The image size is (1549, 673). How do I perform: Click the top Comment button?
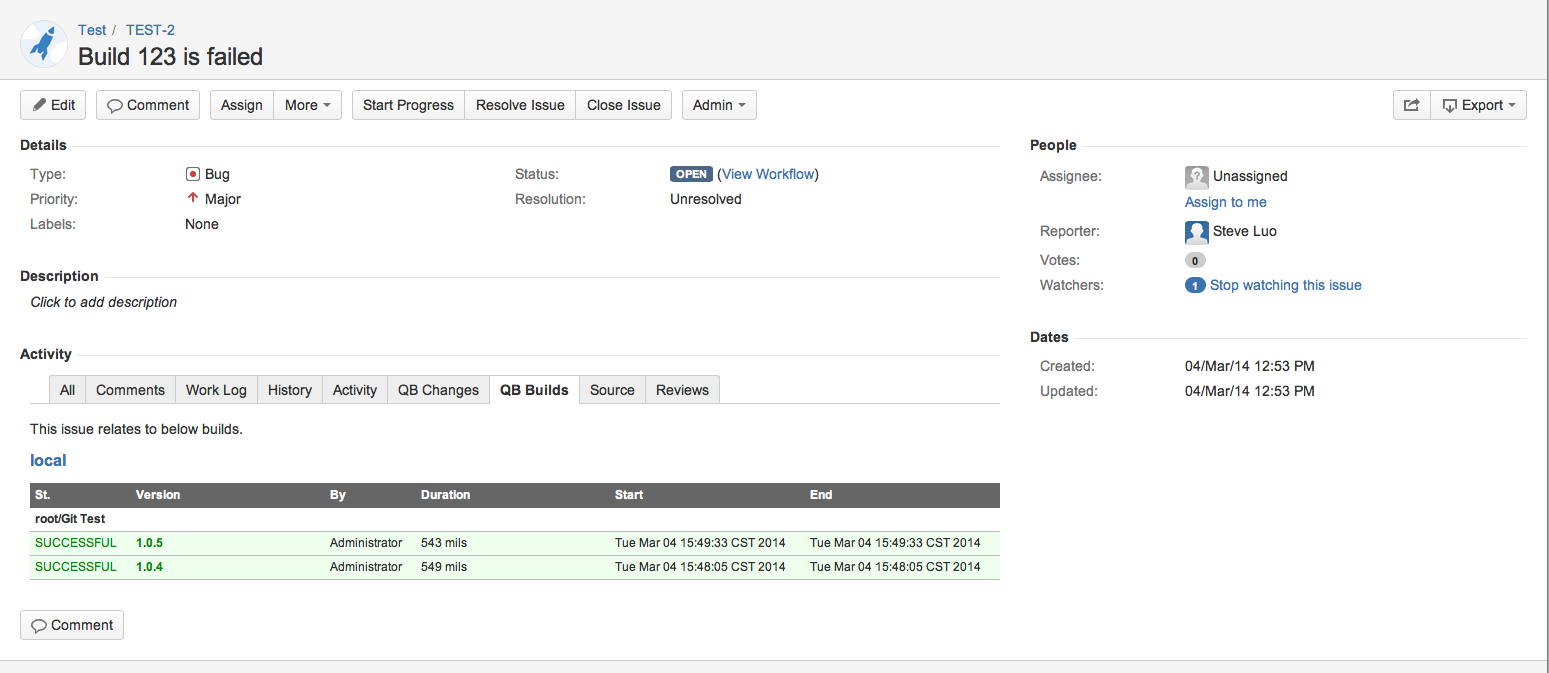tap(148, 105)
